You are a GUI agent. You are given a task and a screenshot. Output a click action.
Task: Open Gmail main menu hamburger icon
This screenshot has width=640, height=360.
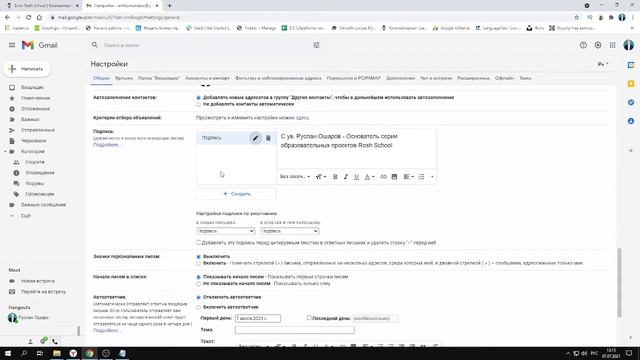pyautogui.click(x=12, y=45)
